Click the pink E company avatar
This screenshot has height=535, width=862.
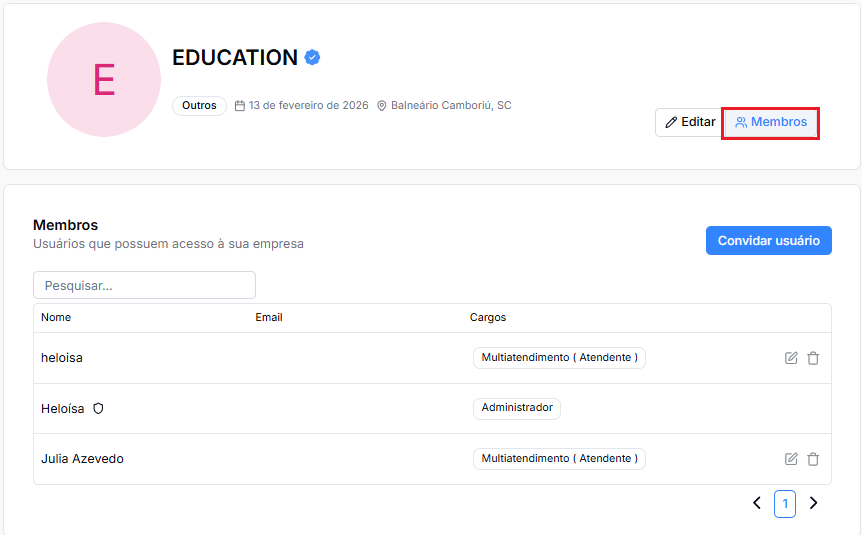coord(104,80)
